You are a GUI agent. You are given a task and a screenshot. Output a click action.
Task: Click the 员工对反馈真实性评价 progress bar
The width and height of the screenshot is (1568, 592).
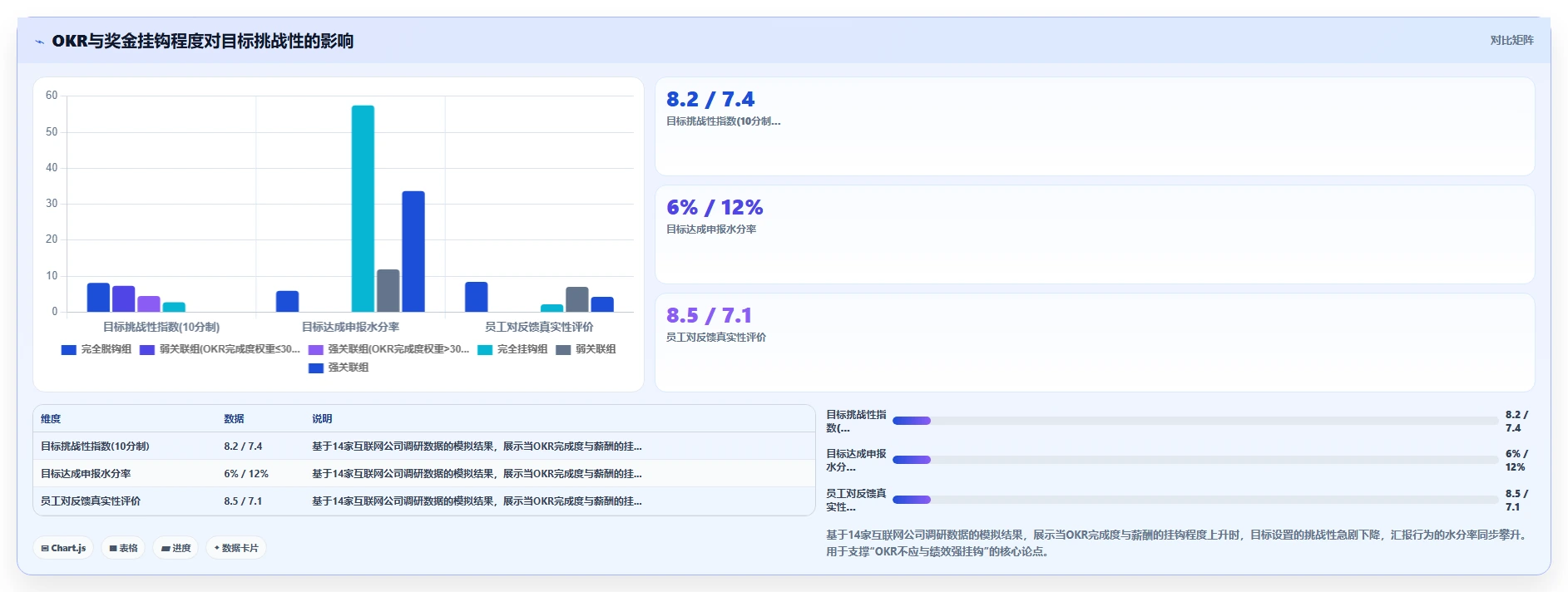point(1195,500)
